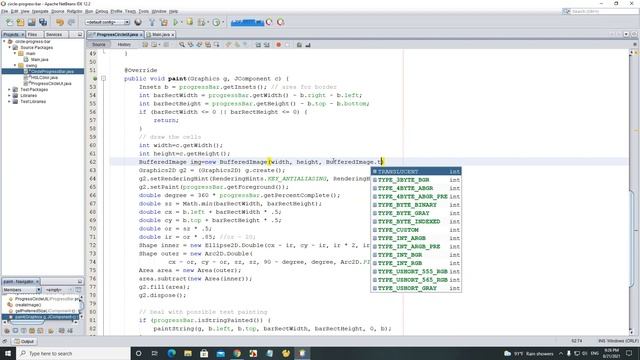Switch to the Services tab

54,35
